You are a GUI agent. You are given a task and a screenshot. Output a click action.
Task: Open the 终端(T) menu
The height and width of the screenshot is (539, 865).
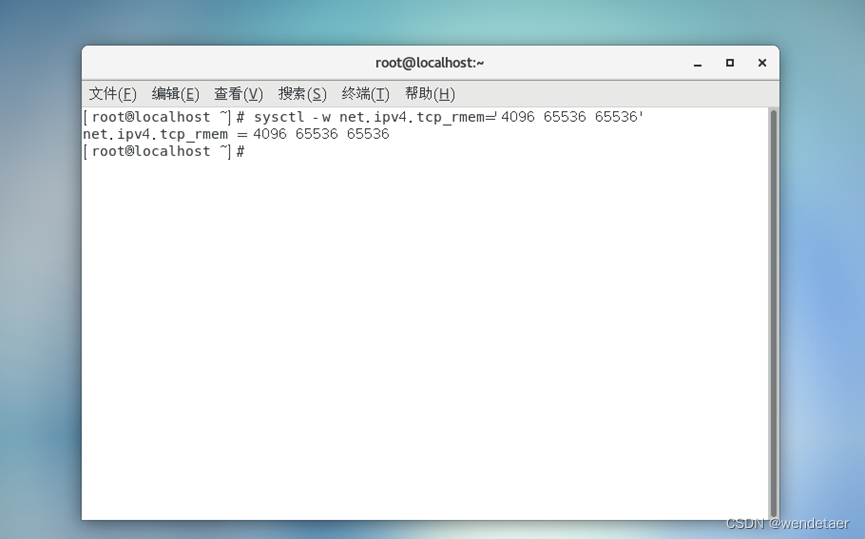[365, 94]
